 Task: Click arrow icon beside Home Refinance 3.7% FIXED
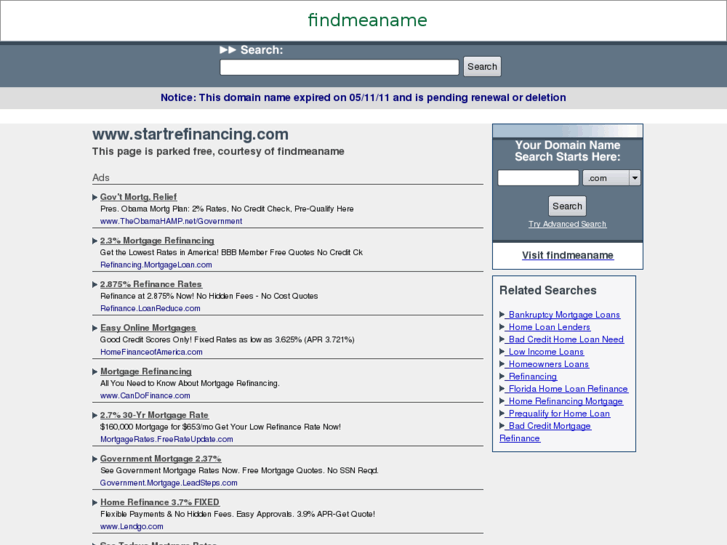pos(95,502)
